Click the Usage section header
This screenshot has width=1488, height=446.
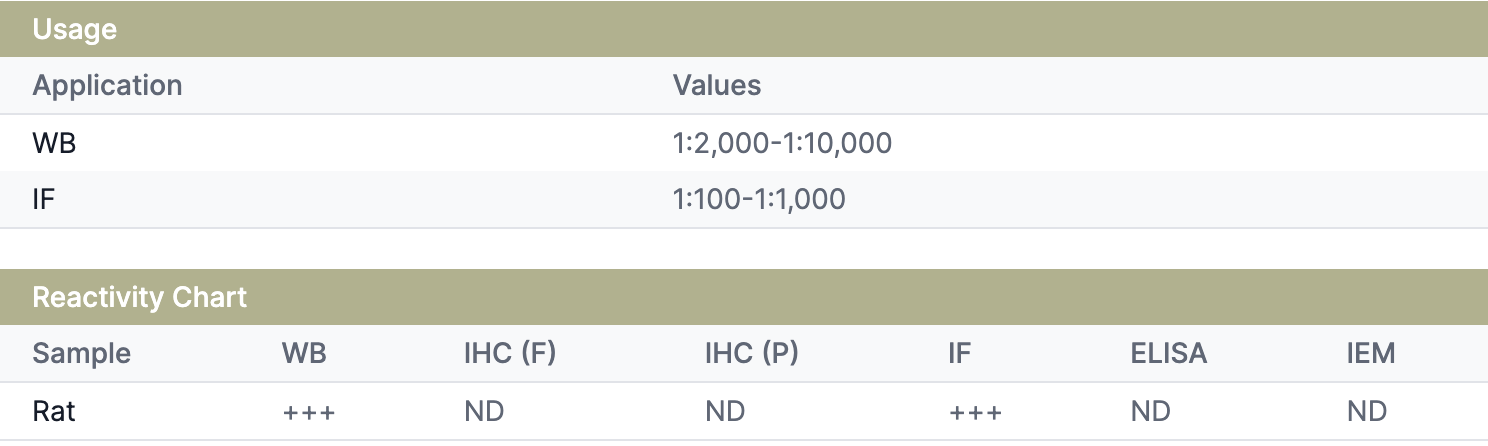(x=744, y=29)
